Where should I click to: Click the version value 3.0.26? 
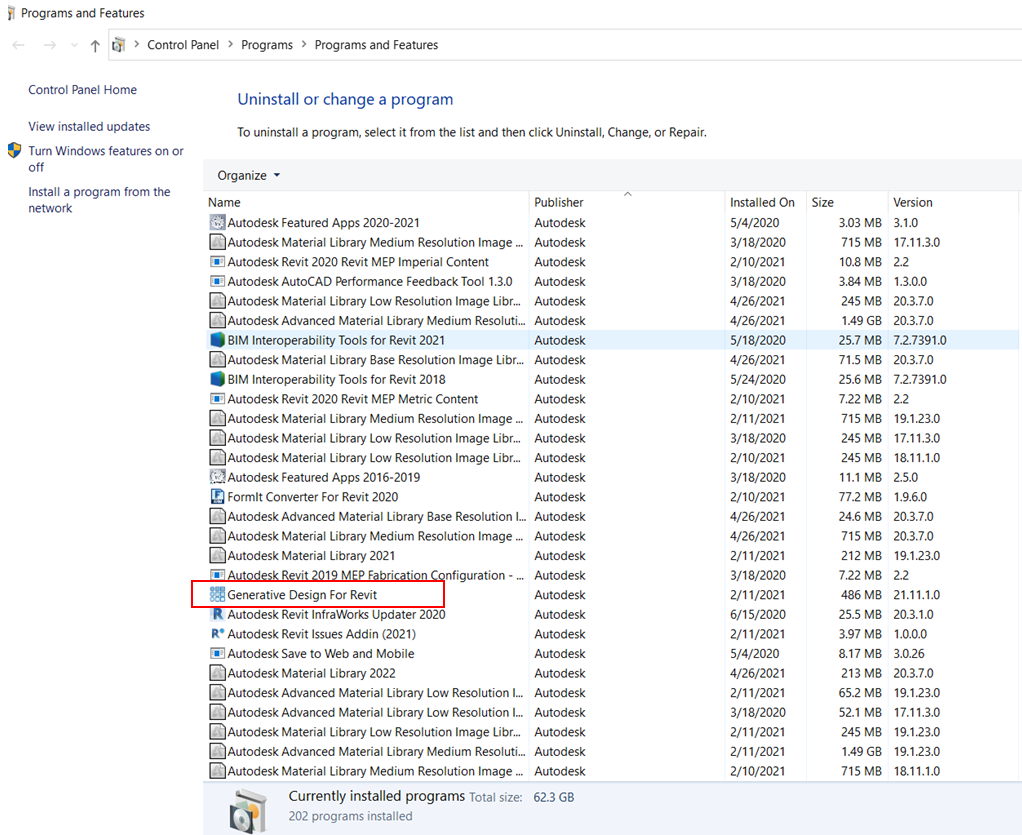coord(909,653)
